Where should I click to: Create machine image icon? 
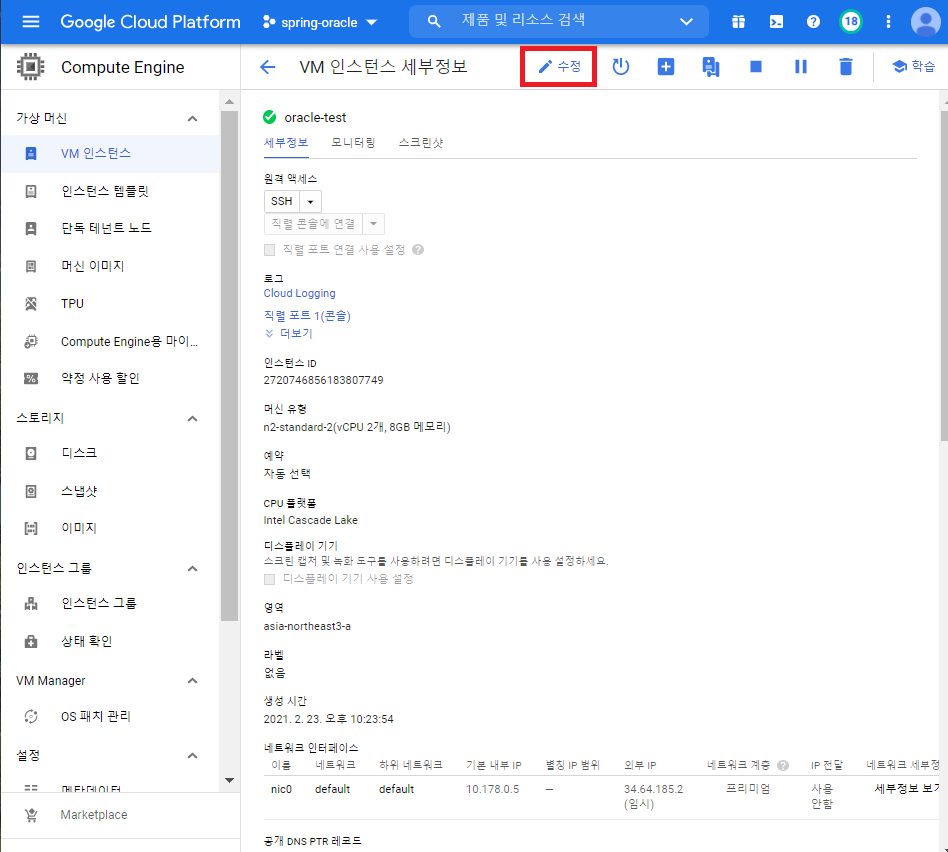click(x=710, y=67)
